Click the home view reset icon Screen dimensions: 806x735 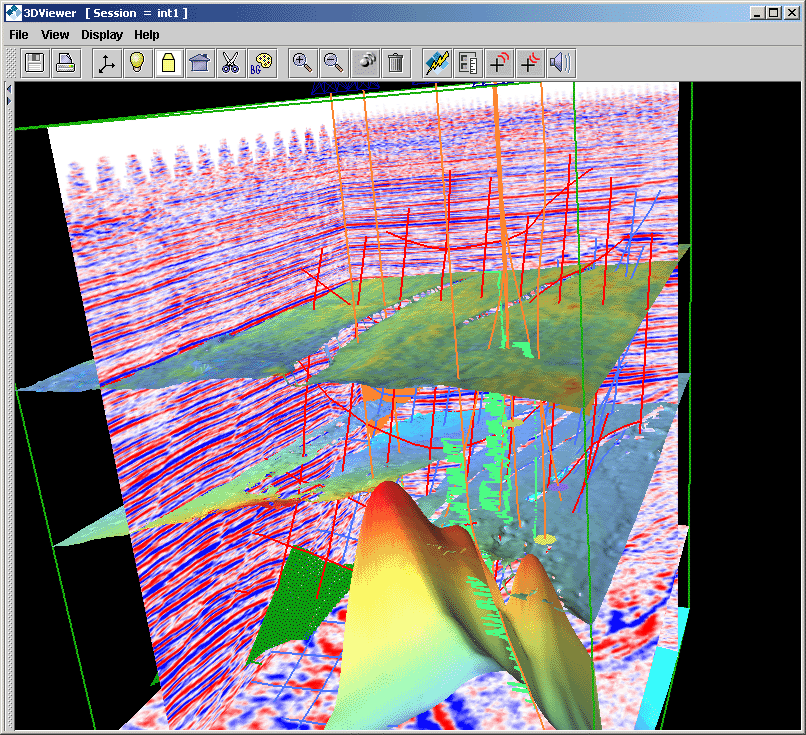pos(200,64)
